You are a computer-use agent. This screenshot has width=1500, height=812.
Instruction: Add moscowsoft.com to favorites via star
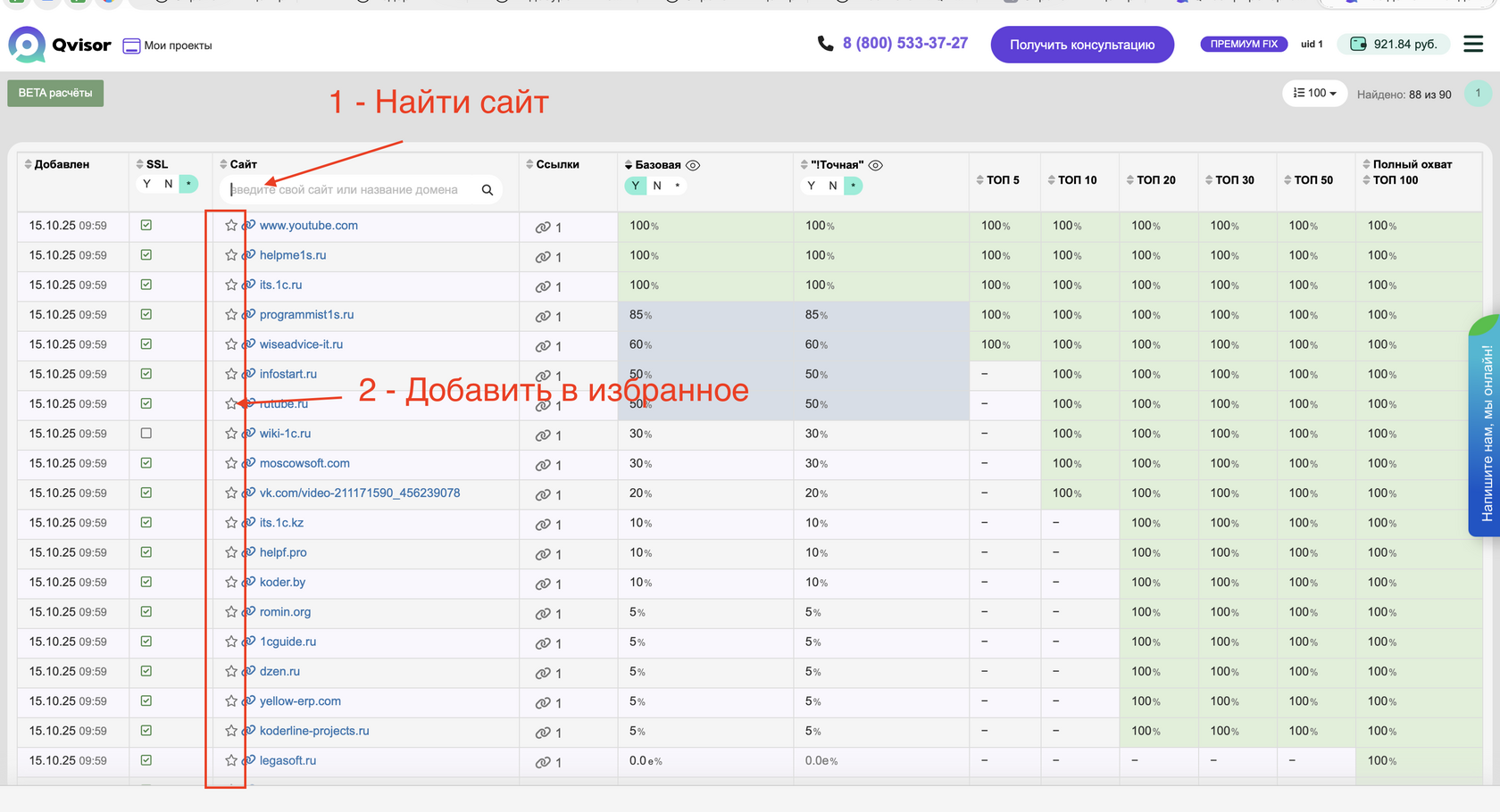pyautogui.click(x=231, y=463)
